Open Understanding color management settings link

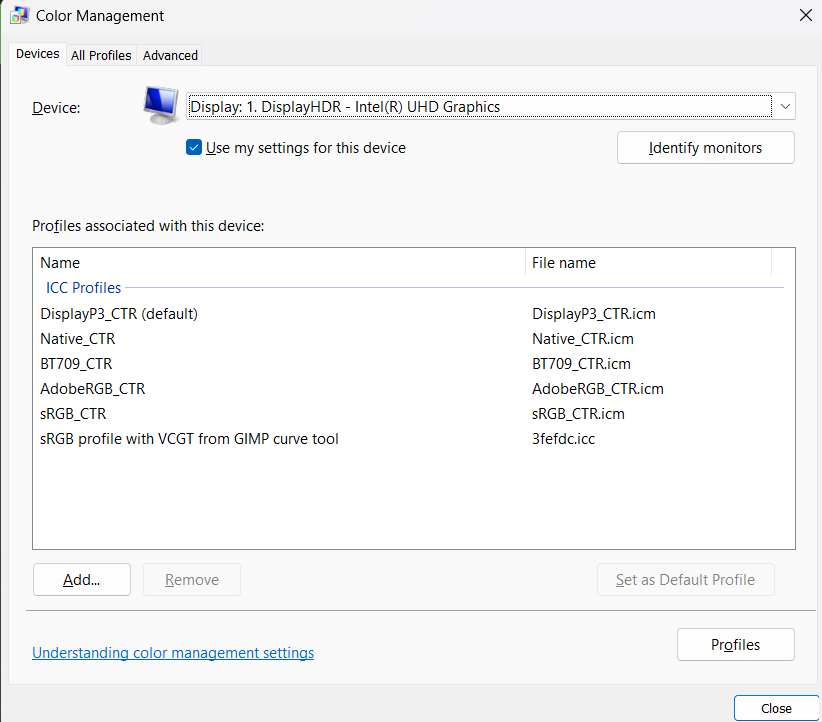(173, 652)
